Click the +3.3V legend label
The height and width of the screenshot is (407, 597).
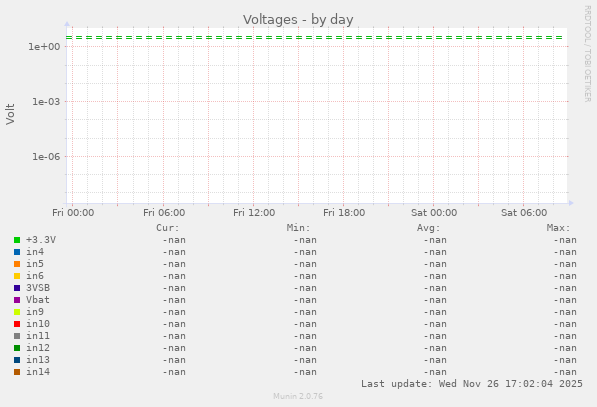41,240
